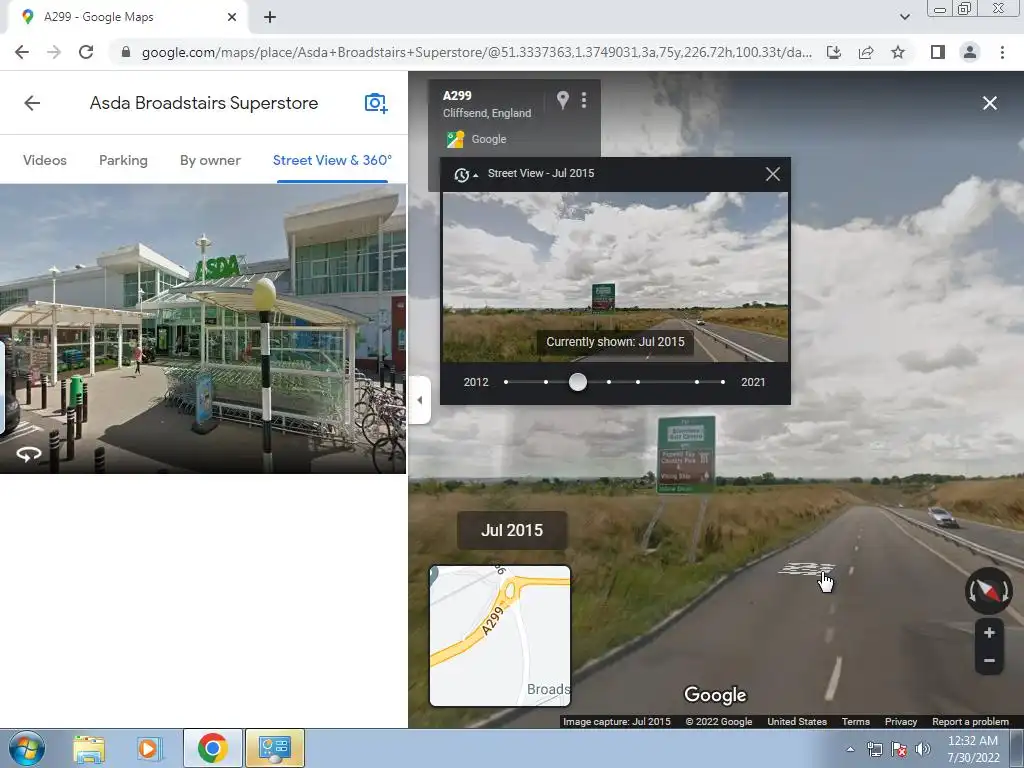This screenshot has height=768, width=1024.
Task: Zoom in with the plus button
Action: pyautogui.click(x=989, y=632)
